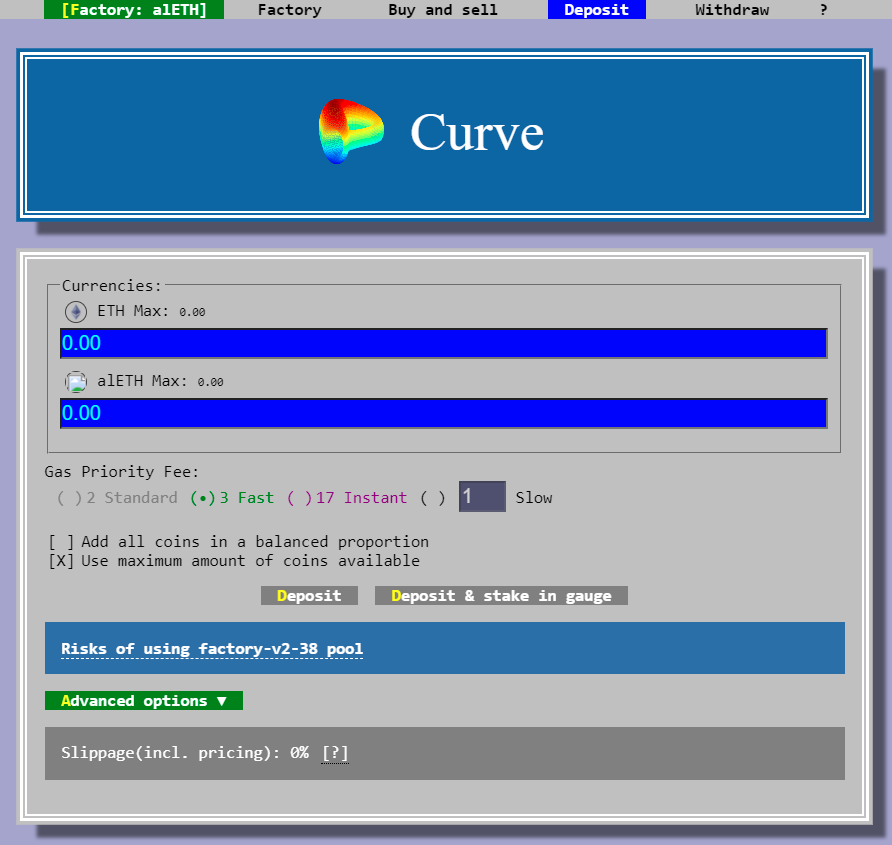Click Deposit & stake in gauge button
This screenshot has height=845, width=892.
click(x=501, y=596)
